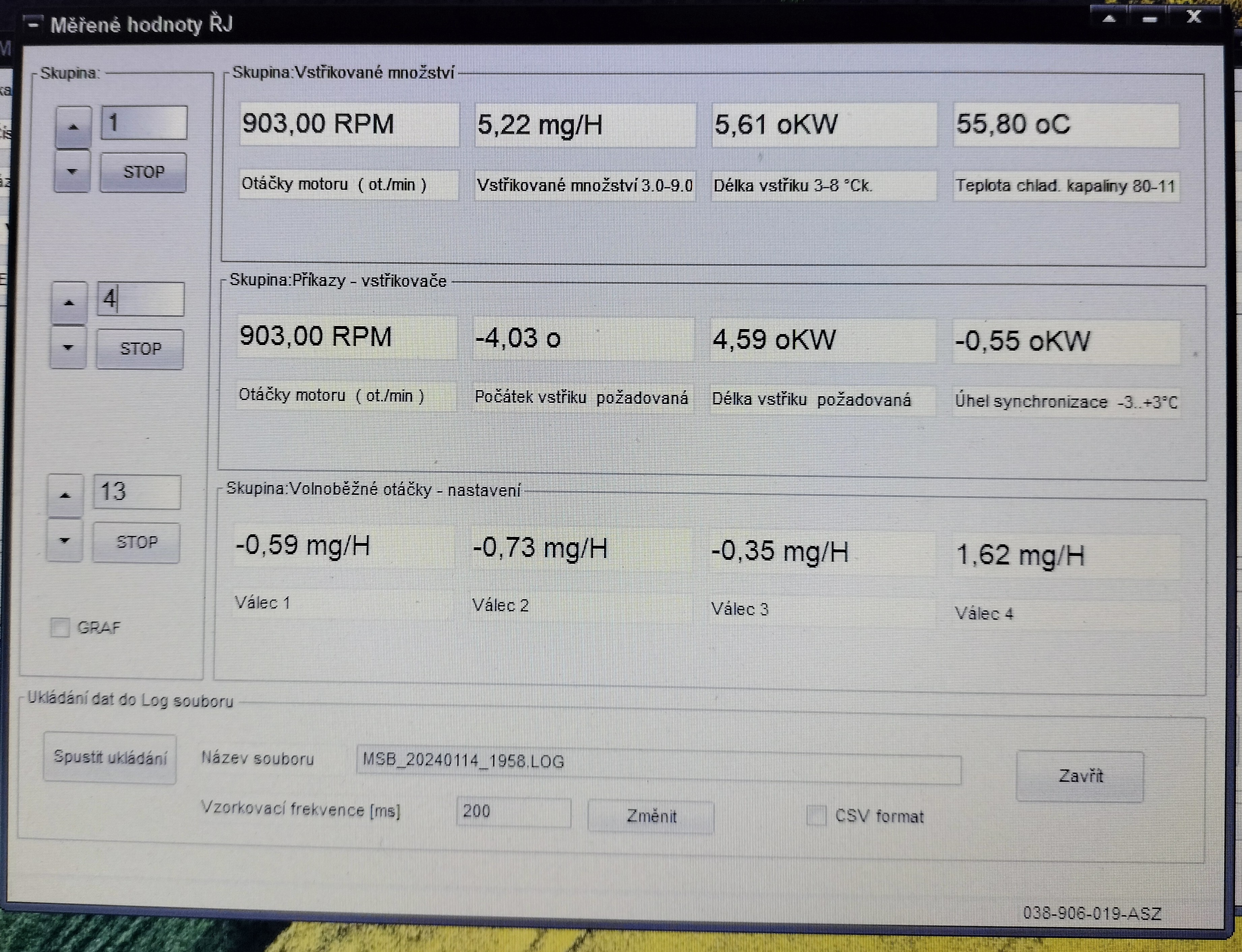The height and width of the screenshot is (952, 1242).
Task: Decrease the group 4 number with down arrow
Action: pos(68,347)
